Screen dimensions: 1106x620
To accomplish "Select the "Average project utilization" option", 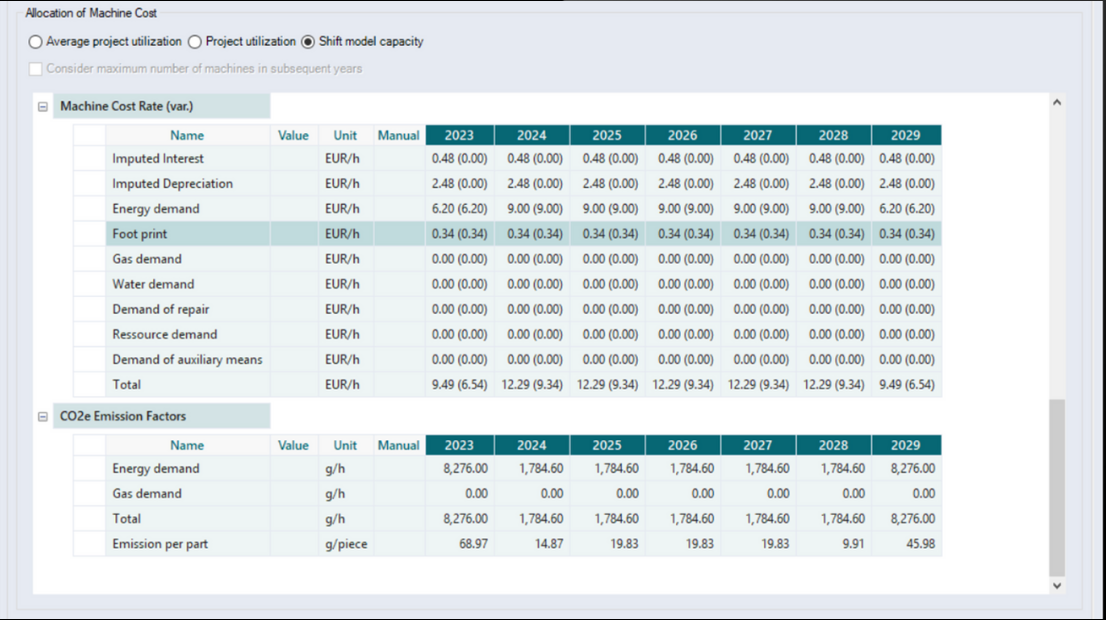I will 35,42.
